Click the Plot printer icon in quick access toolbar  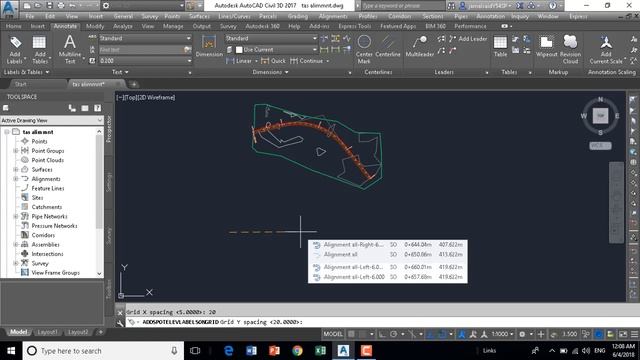60,6
